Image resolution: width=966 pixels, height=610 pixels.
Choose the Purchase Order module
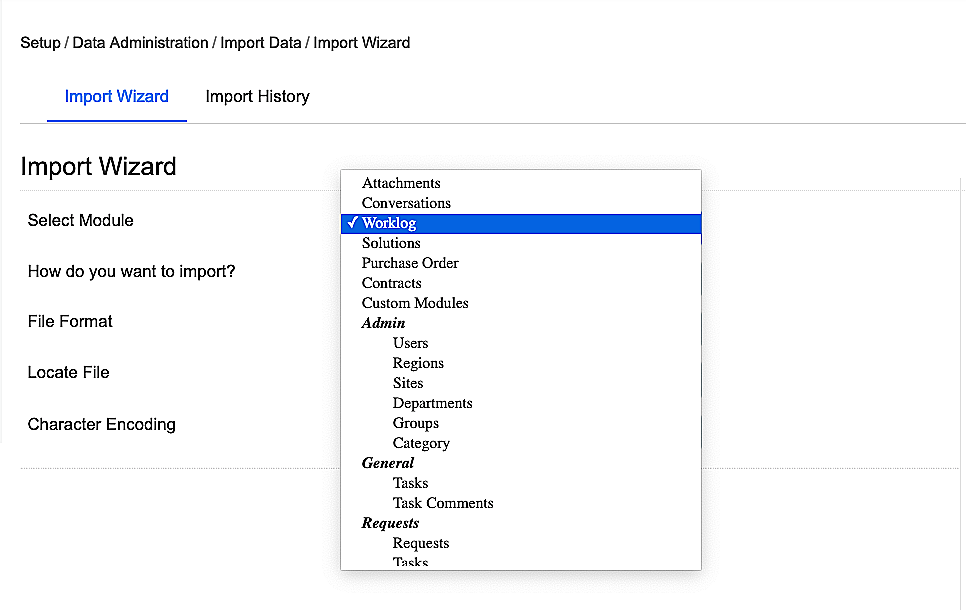(x=410, y=263)
